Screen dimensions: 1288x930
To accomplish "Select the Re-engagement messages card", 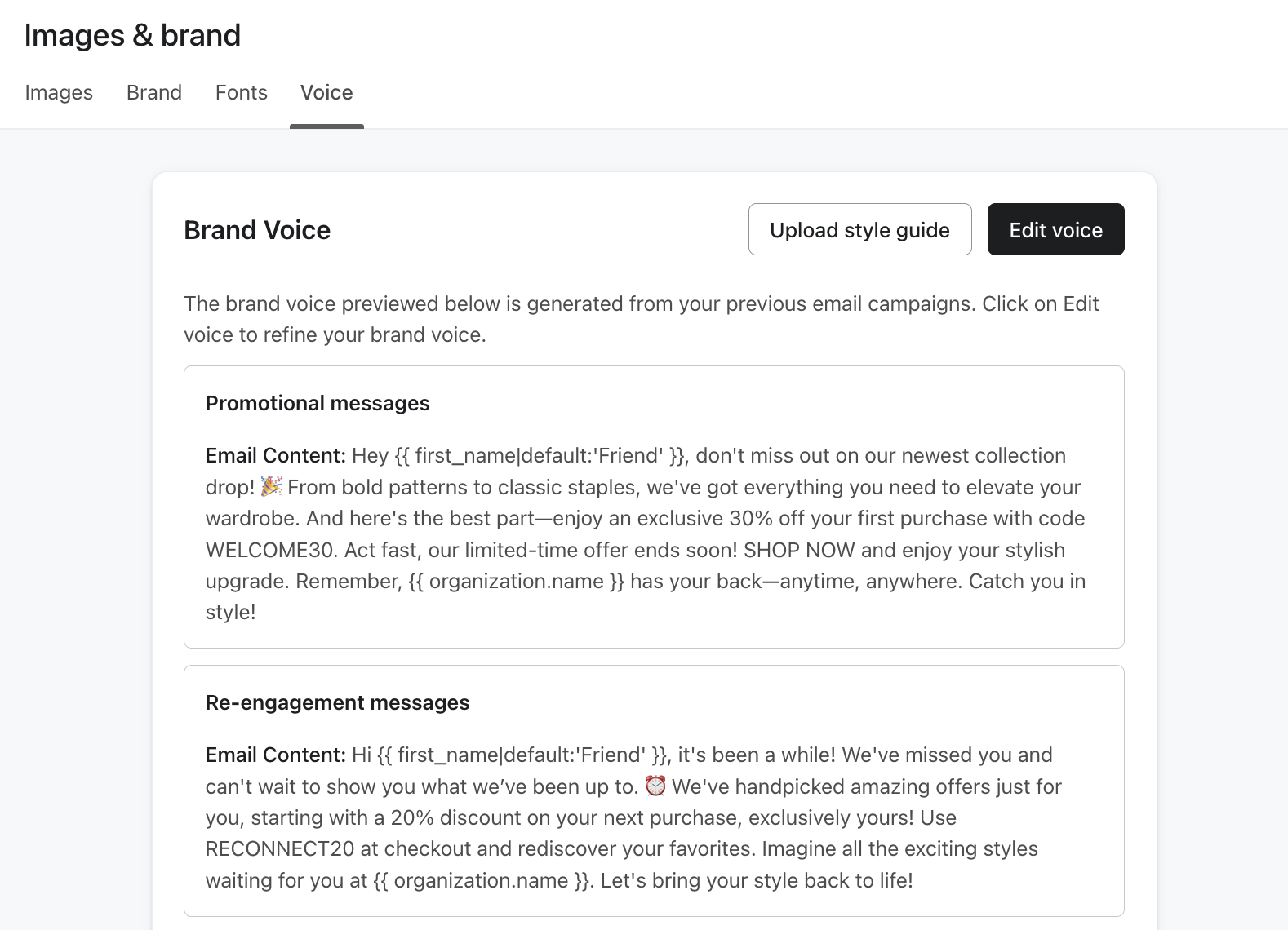I will (x=652, y=790).
